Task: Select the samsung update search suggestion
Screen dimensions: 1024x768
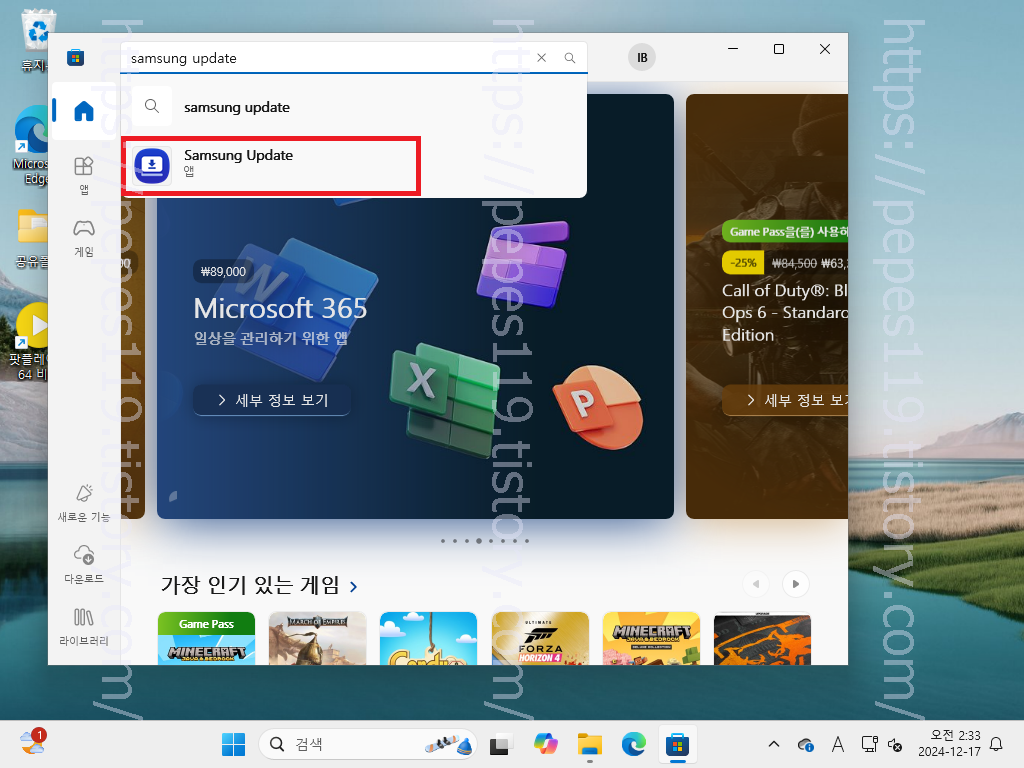Action: pyautogui.click(x=353, y=107)
